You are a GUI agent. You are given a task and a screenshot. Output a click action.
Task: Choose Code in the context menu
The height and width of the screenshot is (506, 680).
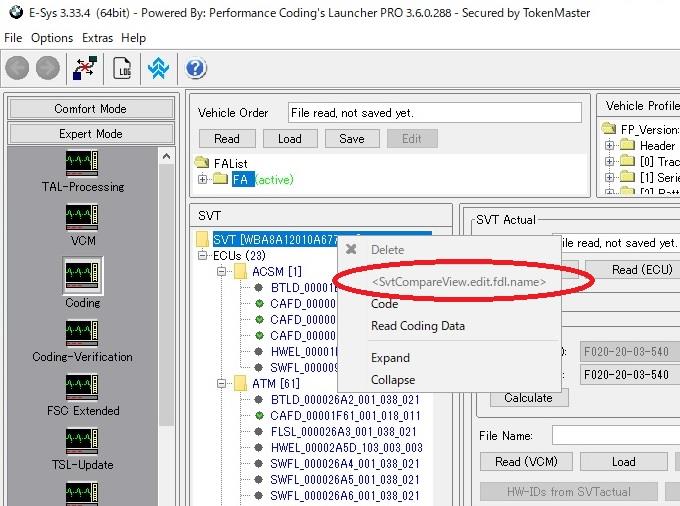click(449, 304)
